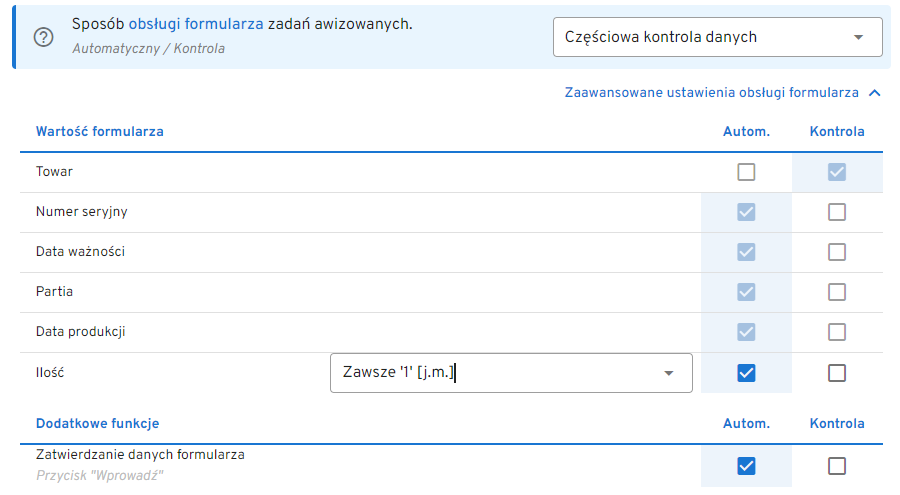Check Kontrola box for Data produkcji
The width and height of the screenshot is (900, 495).
(837, 332)
